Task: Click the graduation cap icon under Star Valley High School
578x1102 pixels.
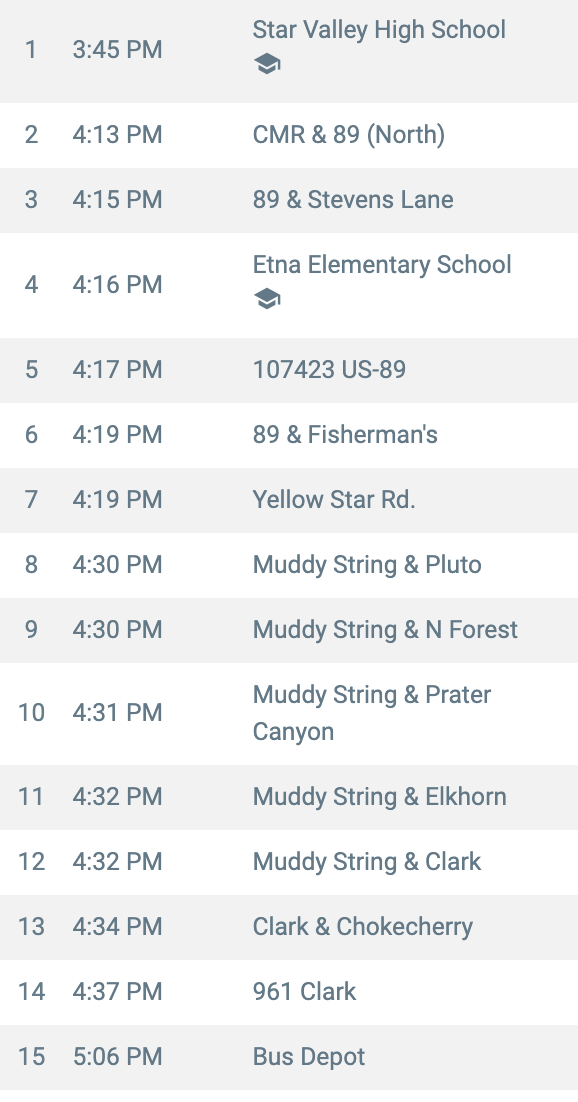Action: point(266,65)
